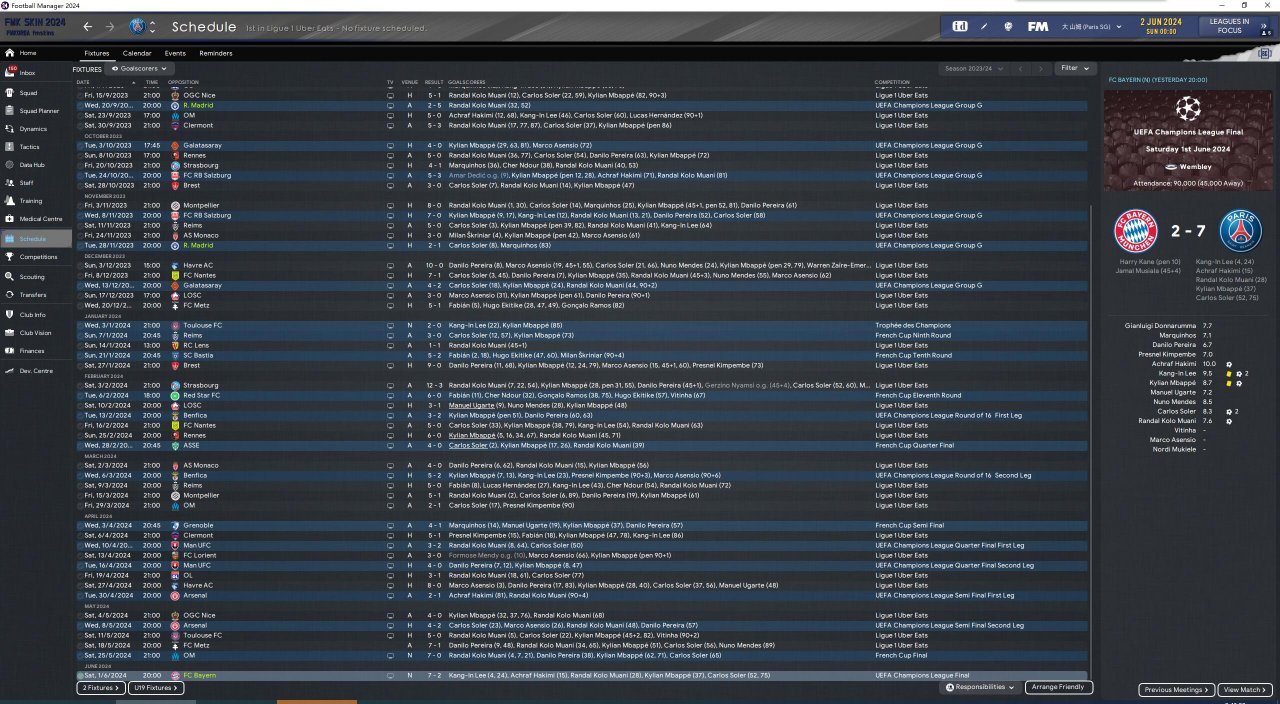Viewport: 1280px width, 704px height.
Task: Click the 2 Fixtures button
Action: (x=99, y=688)
